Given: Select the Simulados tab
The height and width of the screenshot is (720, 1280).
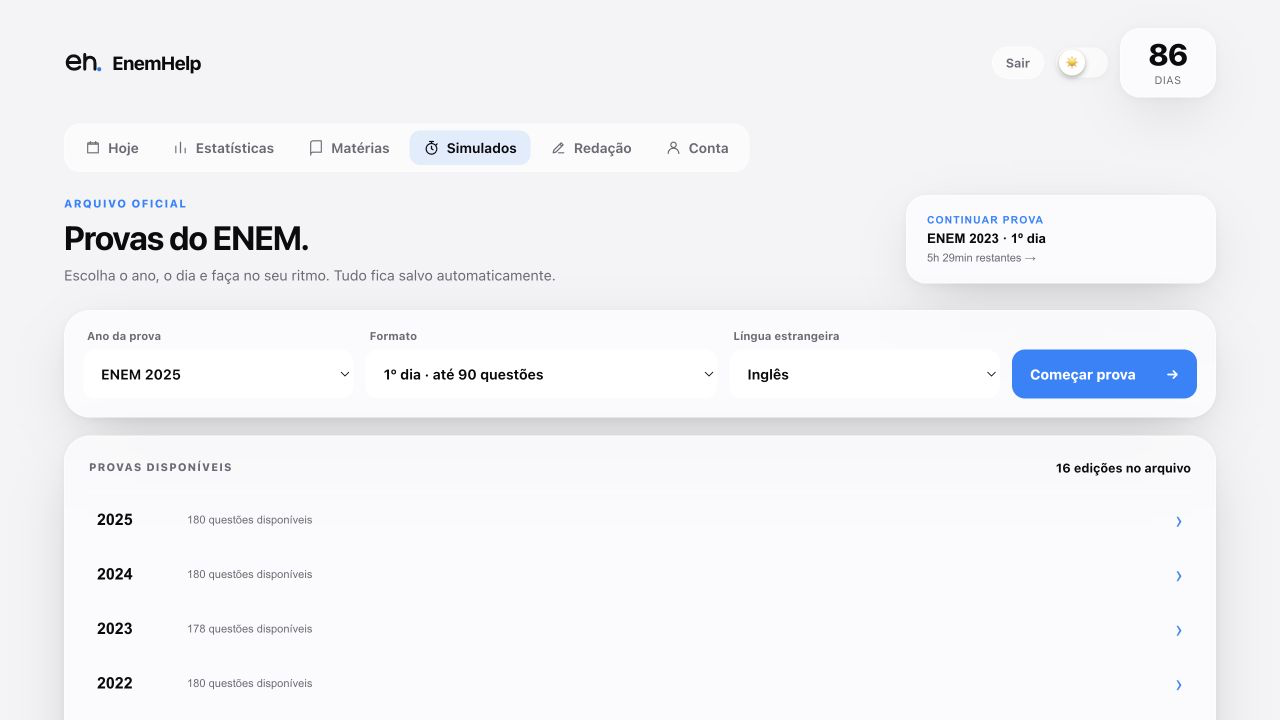Looking at the screenshot, I should tap(470, 148).
